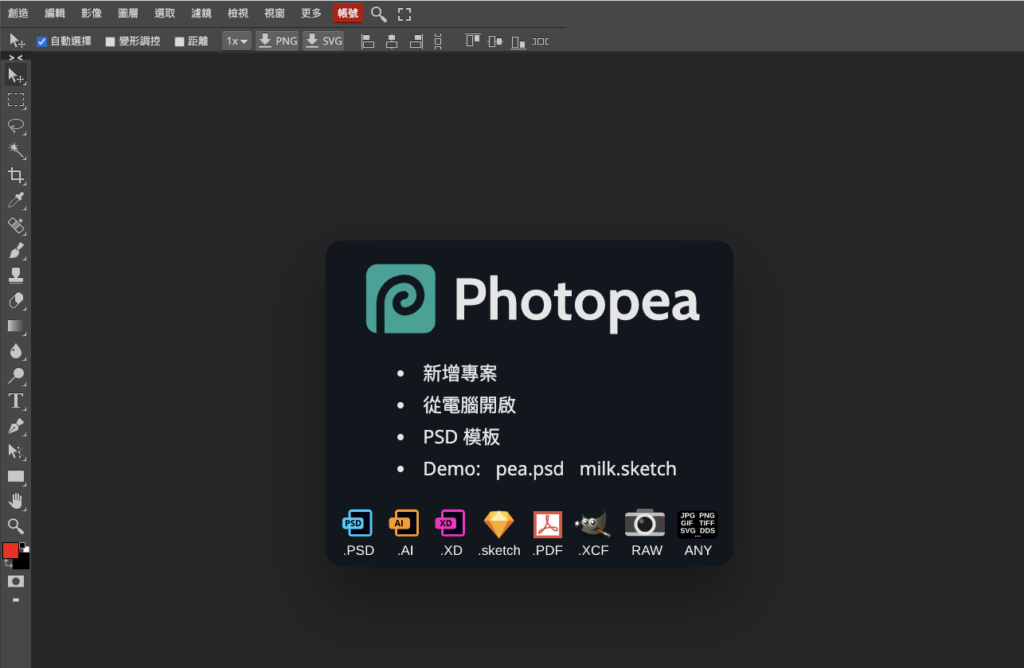Align vertical centers icon in options bar
1024x668 pixels.
tap(495, 41)
